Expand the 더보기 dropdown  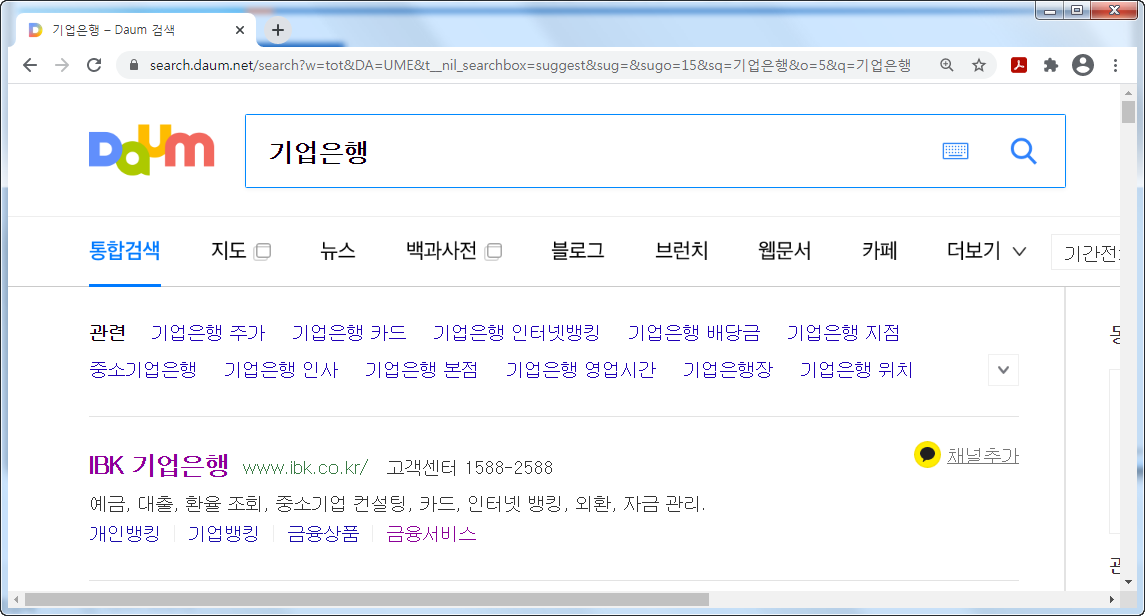click(x=987, y=250)
